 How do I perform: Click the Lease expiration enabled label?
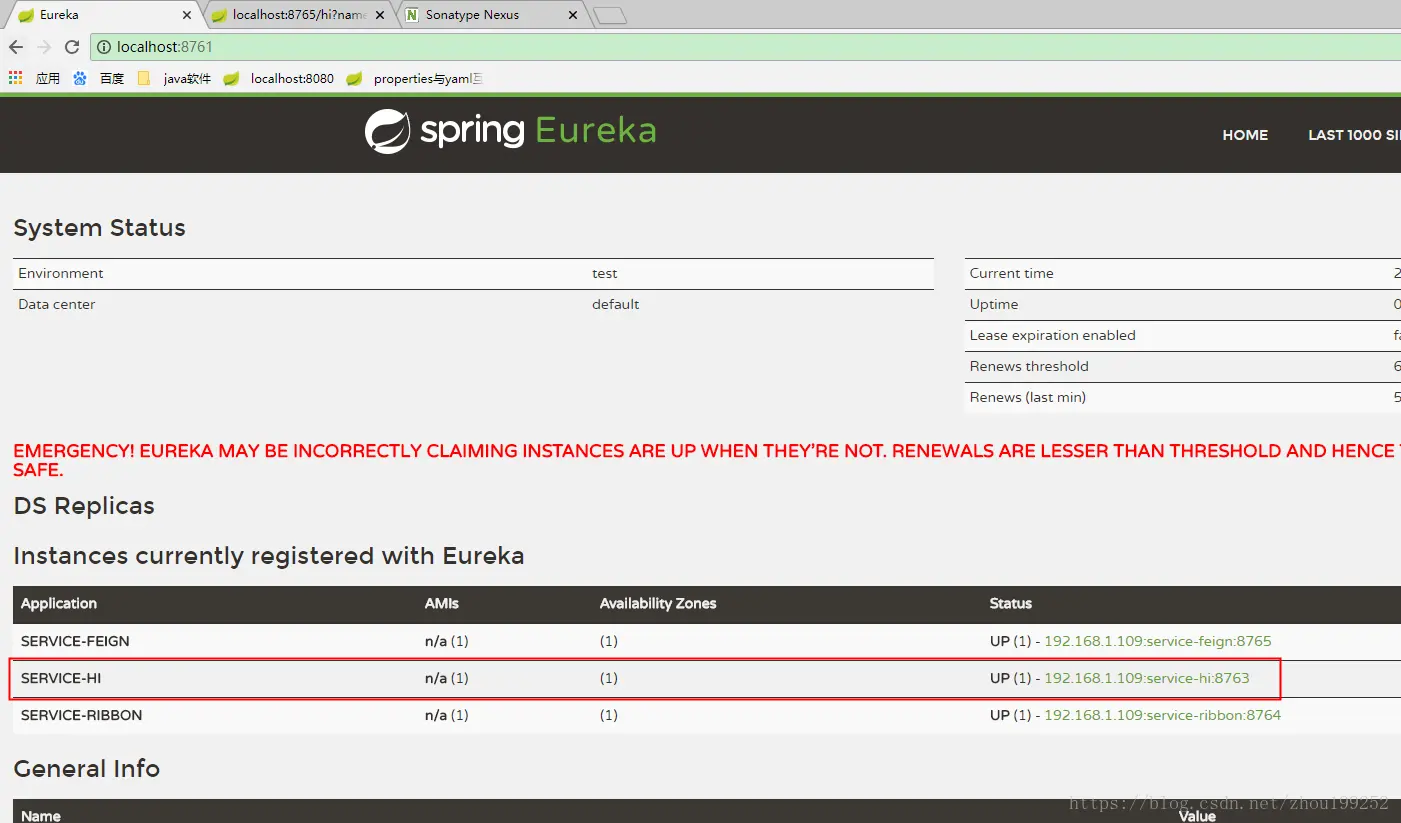pyautogui.click(x=1052, y=335)
